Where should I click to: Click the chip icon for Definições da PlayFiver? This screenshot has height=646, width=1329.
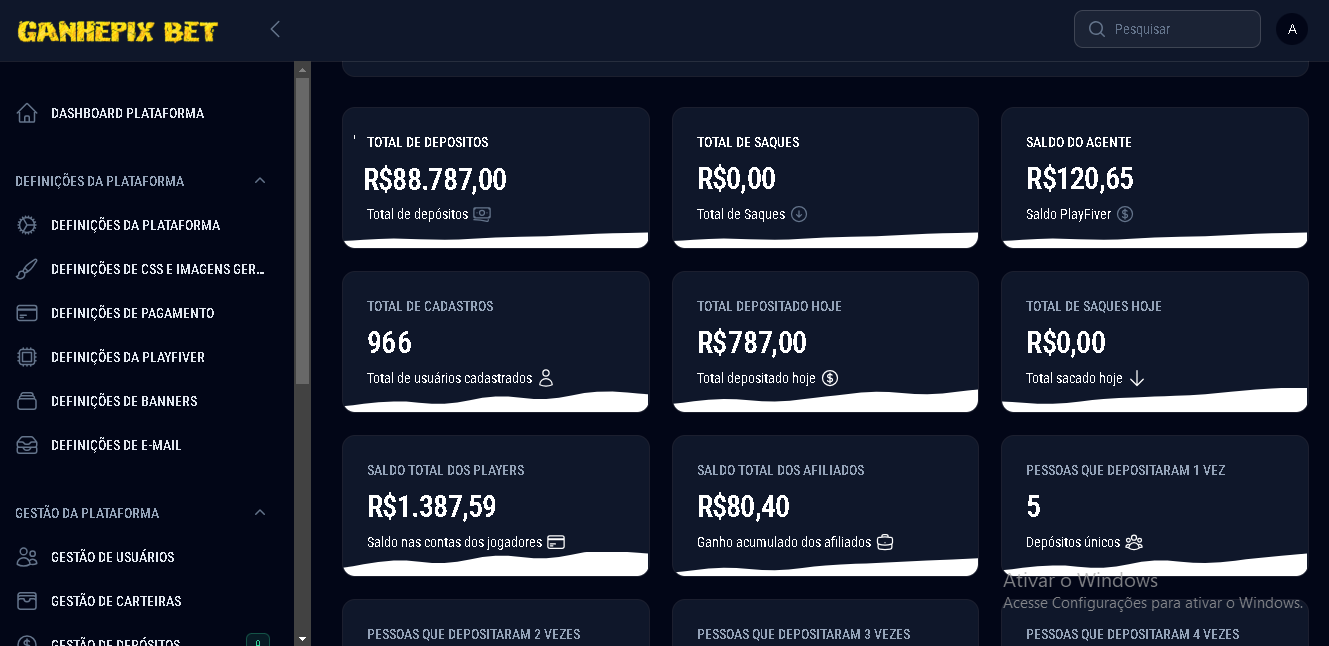click(27, 357)
